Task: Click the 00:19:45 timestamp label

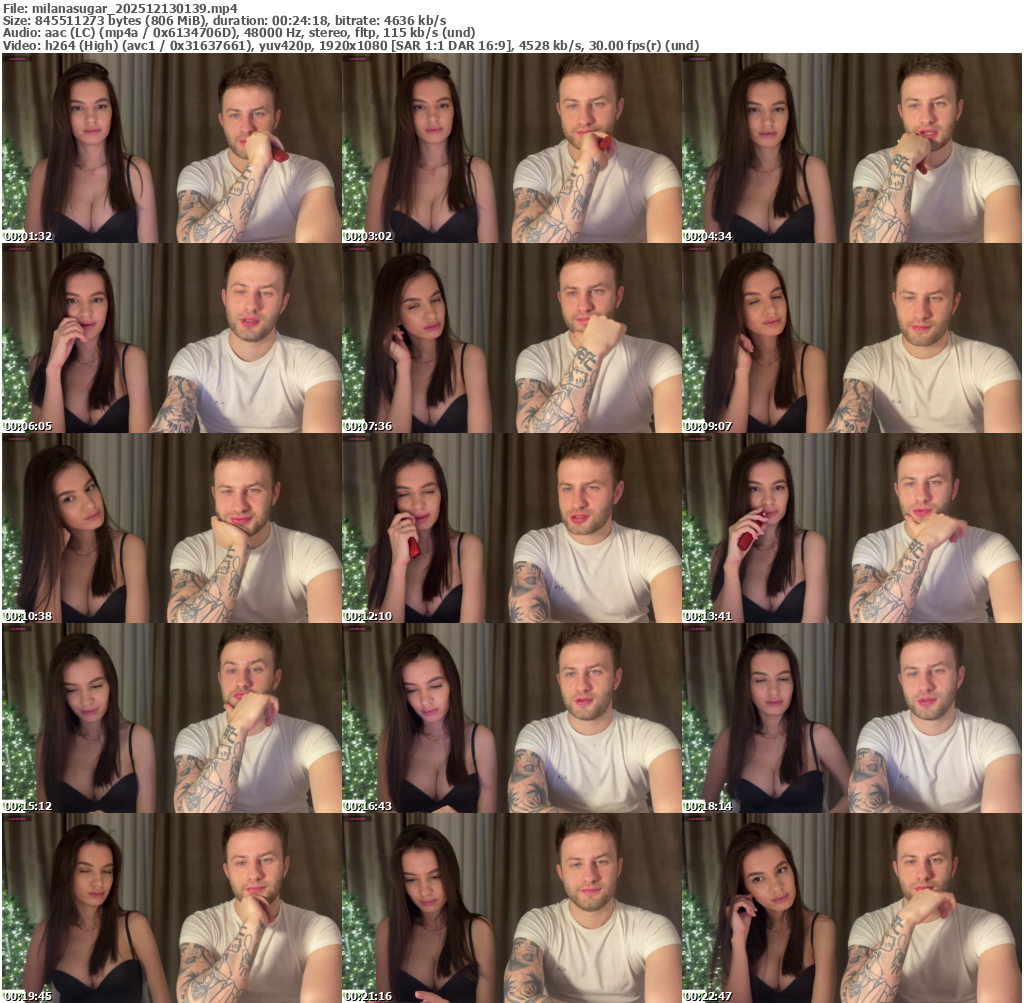Action: point(29,996)
